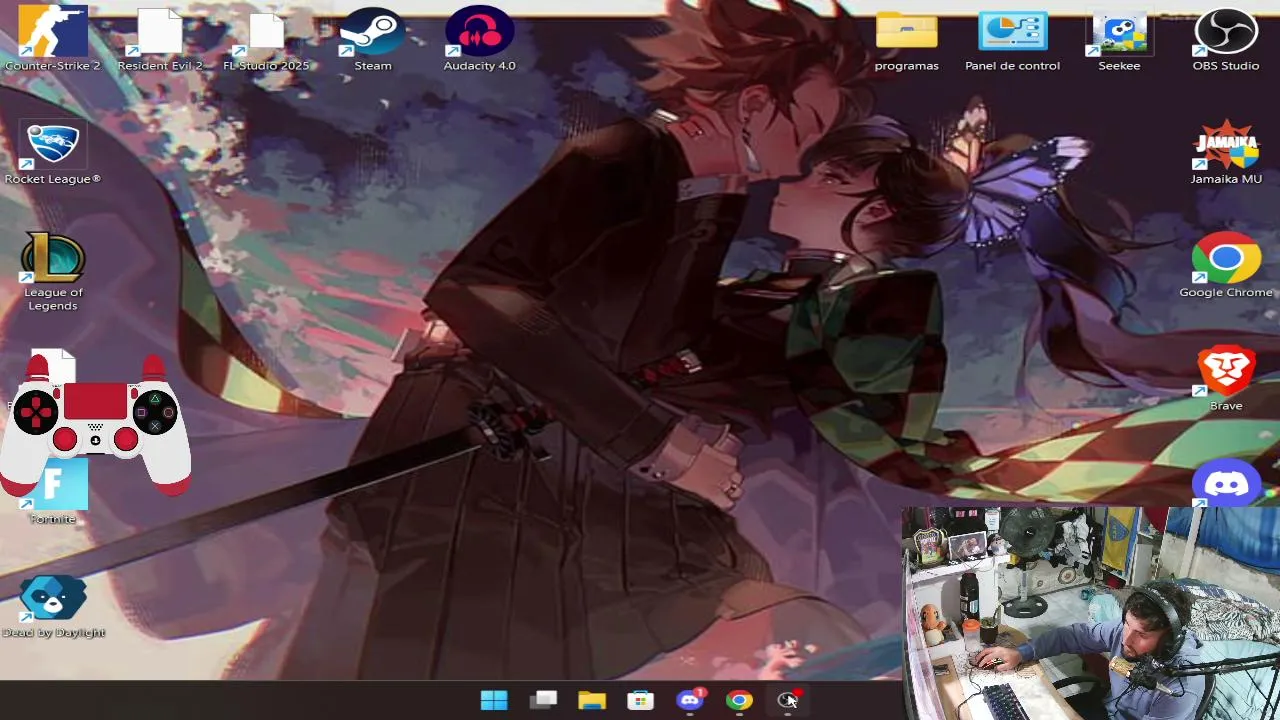Click the webcam overlay video

pos(1090,613)
